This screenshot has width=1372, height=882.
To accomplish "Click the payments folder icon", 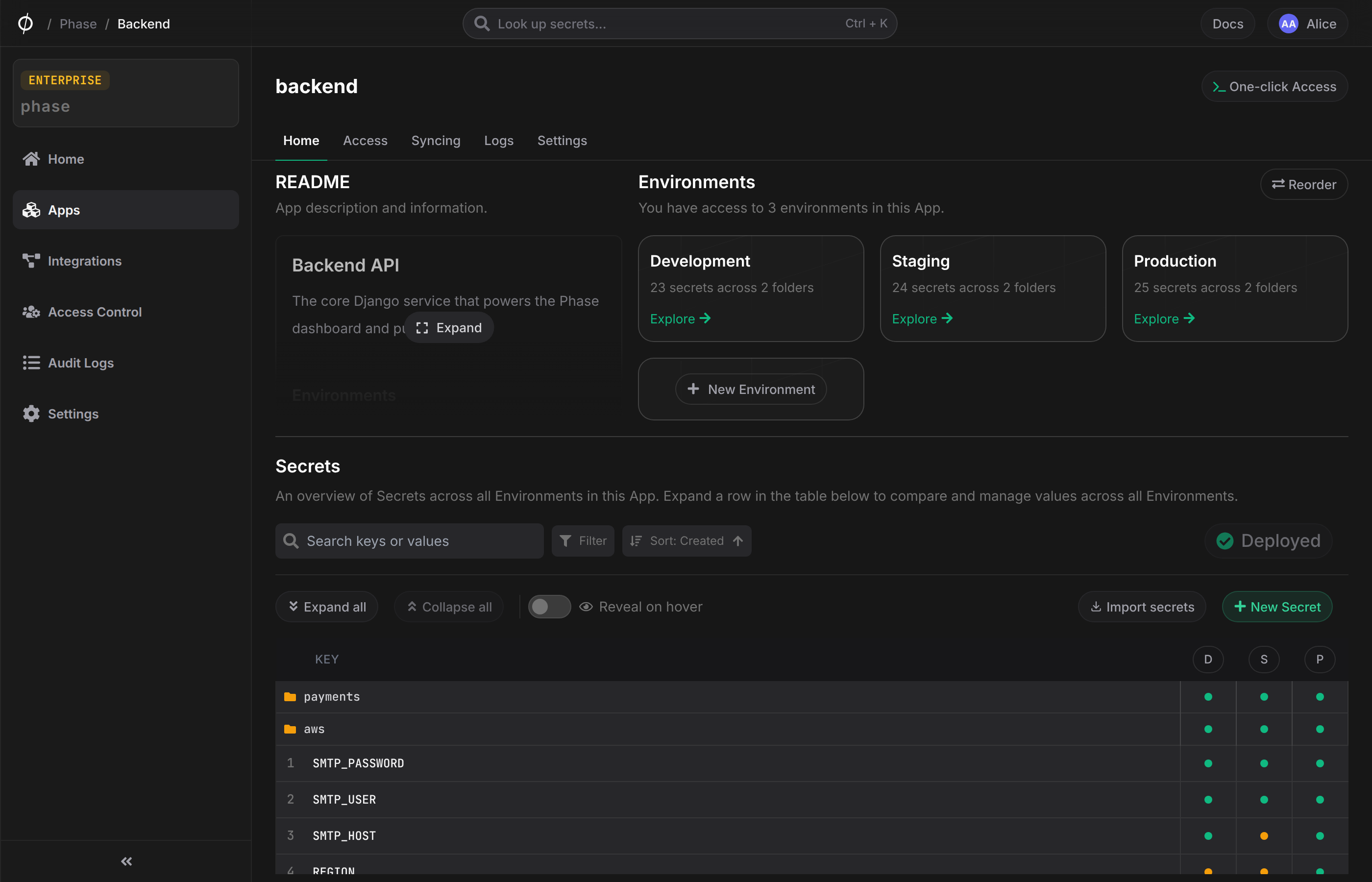I will pos(290,696).
